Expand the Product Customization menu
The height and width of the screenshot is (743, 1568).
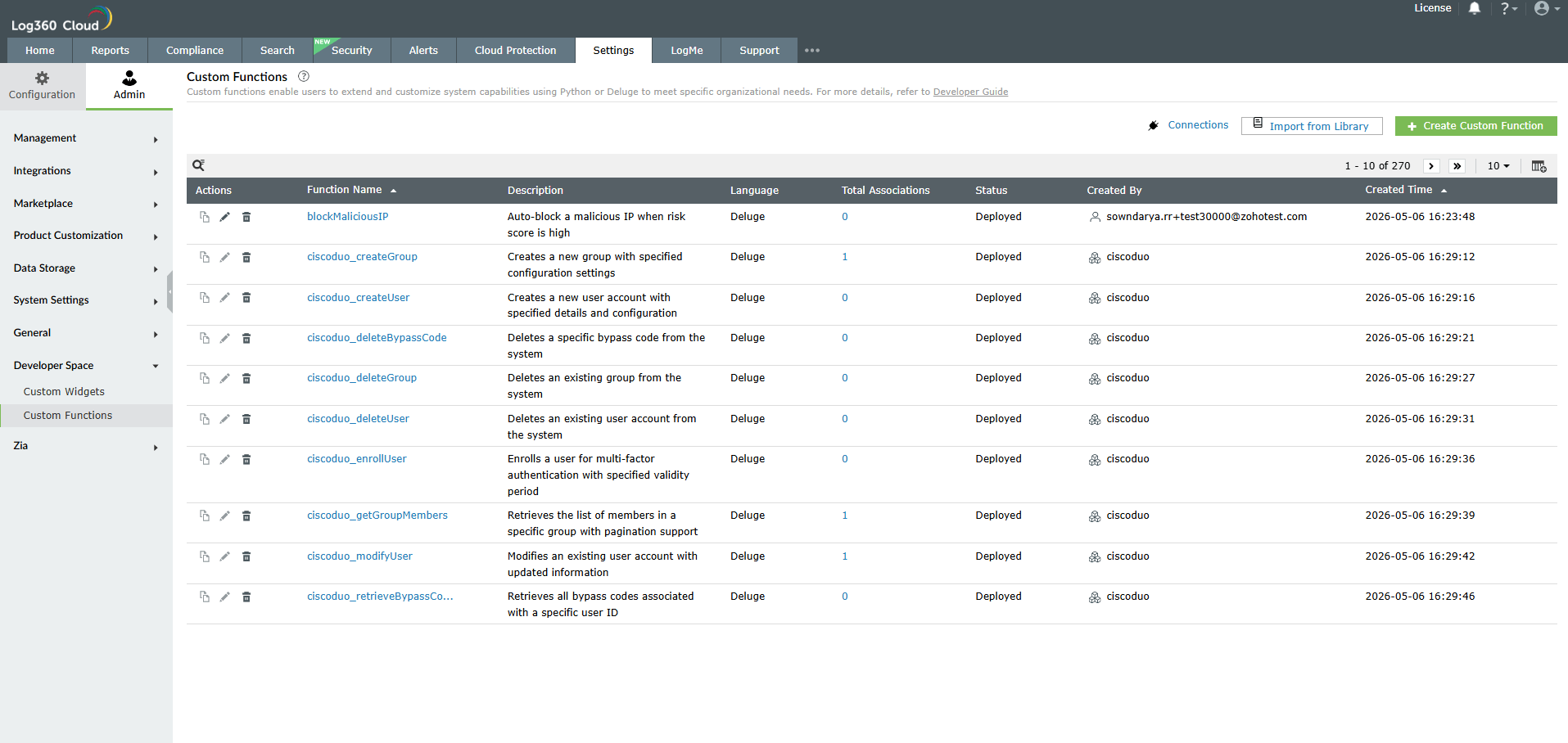[x=86, y=236]
